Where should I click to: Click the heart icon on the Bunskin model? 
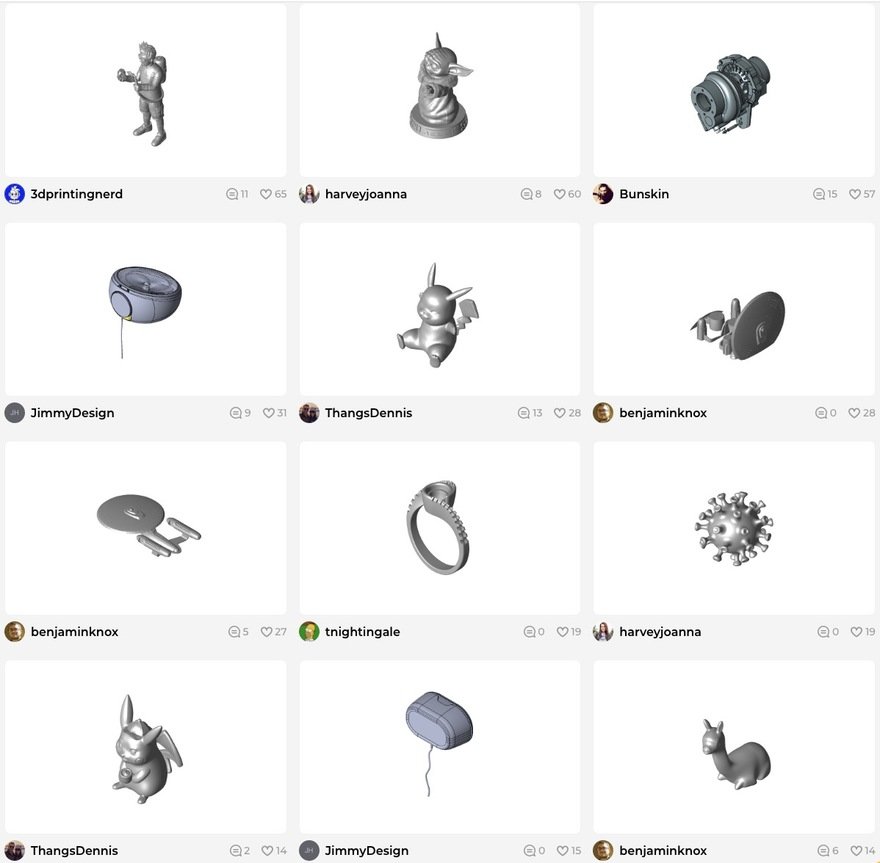[855, 194]
